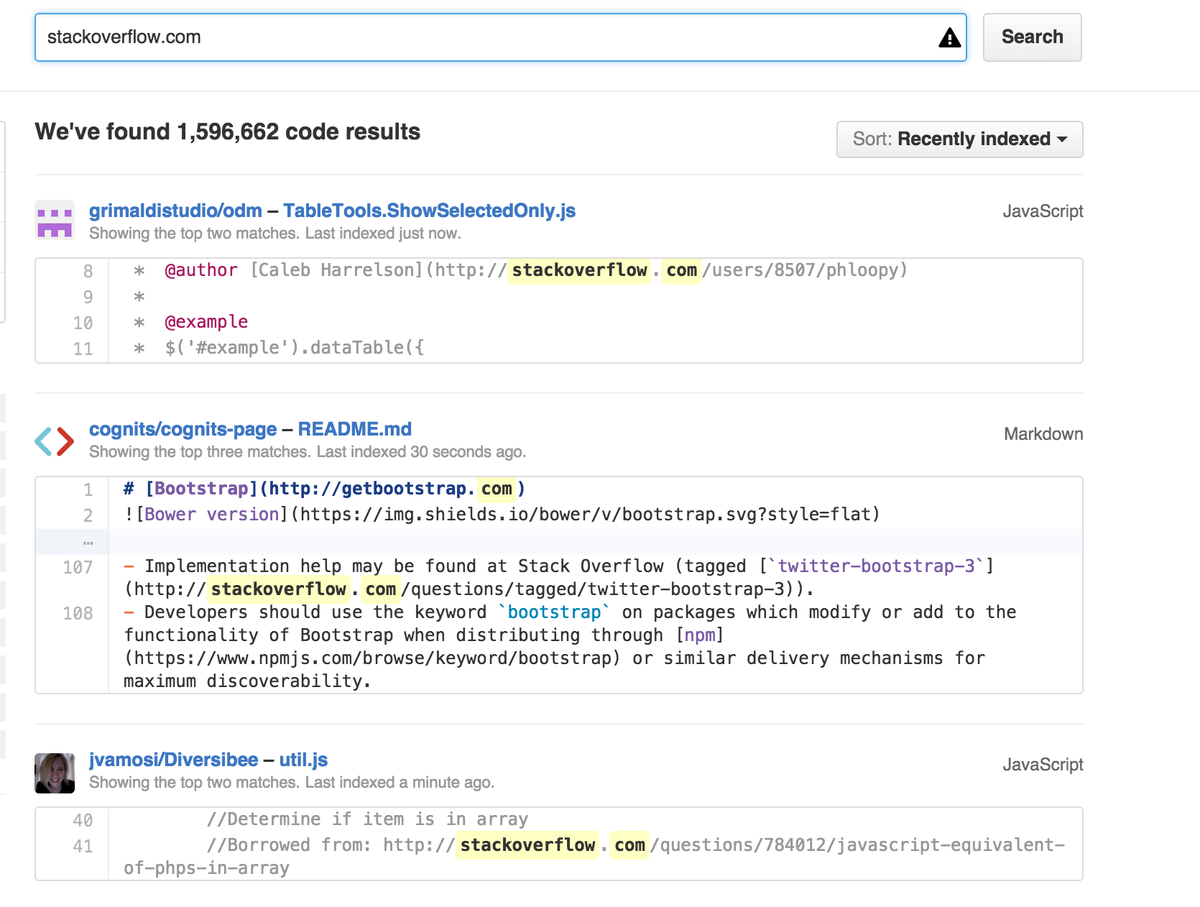Focus the stackoverflow.com search field
The image size is (1200, 907).
click(x=500, y=37)
